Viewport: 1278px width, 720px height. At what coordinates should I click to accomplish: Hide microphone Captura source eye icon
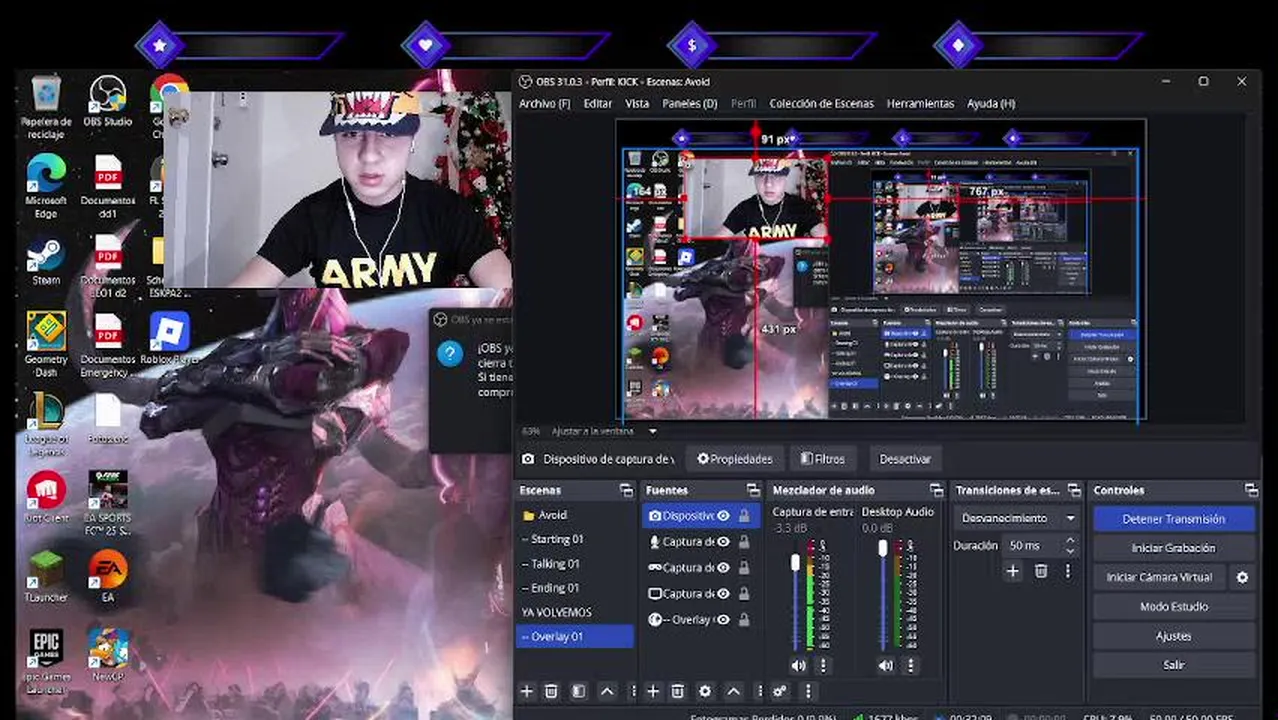(723, 542)
